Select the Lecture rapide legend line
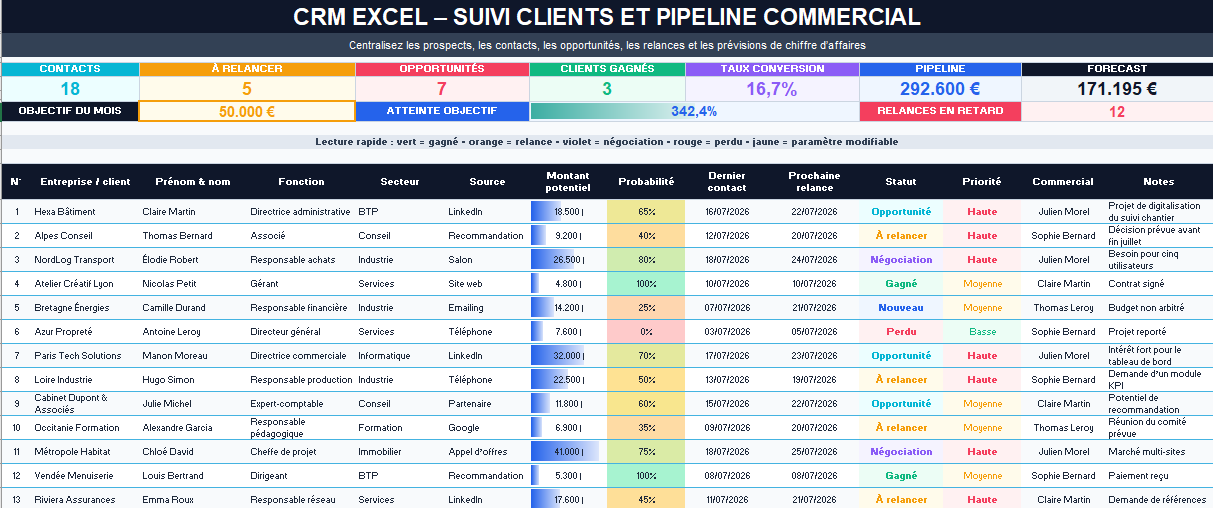1213x508 pixels. pyautogui.click(x=606, y=142)
